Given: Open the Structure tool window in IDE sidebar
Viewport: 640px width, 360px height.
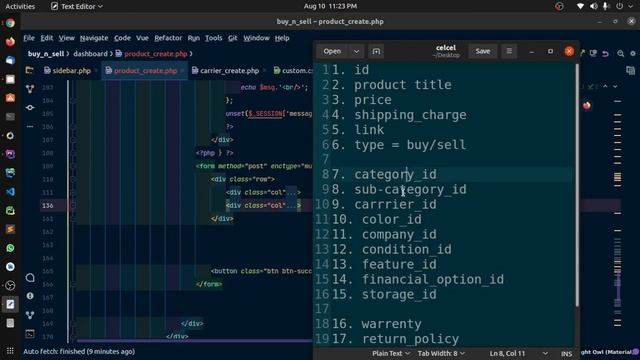Looking at the screenshot, I should click(30, 89).
